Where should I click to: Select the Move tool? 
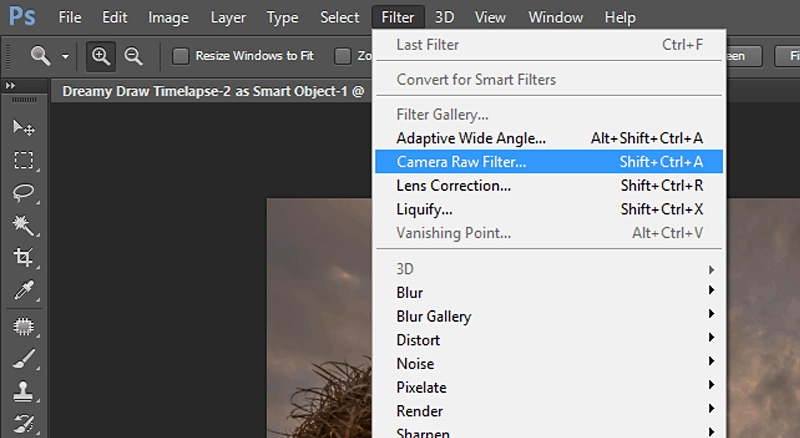point(23,127)
